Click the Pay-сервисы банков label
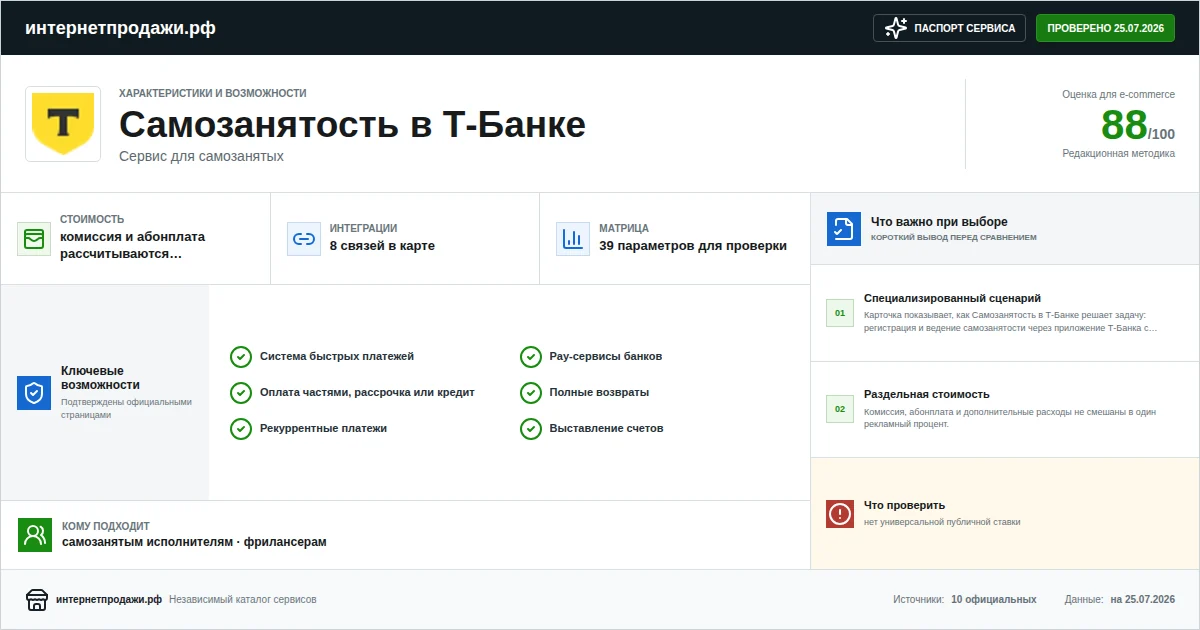 click(606, 357)
